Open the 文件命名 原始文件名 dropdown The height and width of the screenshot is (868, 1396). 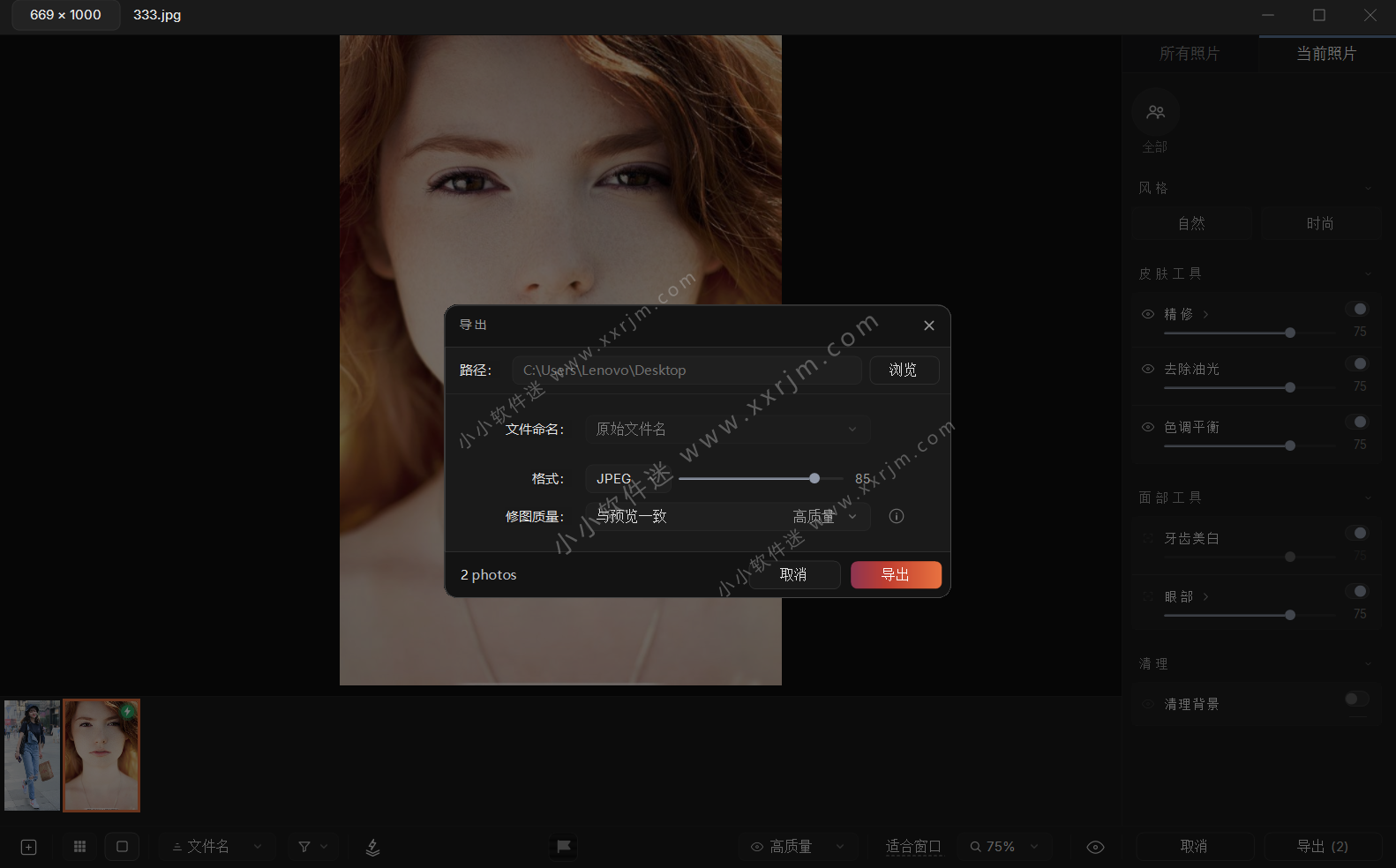pos(727,429)
